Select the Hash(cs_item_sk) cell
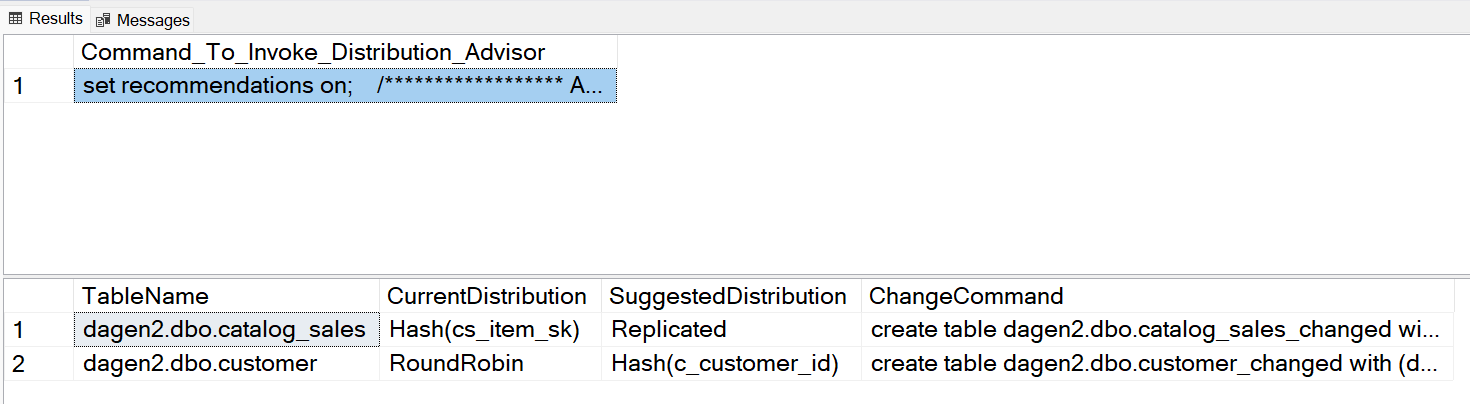 [491, 329]
